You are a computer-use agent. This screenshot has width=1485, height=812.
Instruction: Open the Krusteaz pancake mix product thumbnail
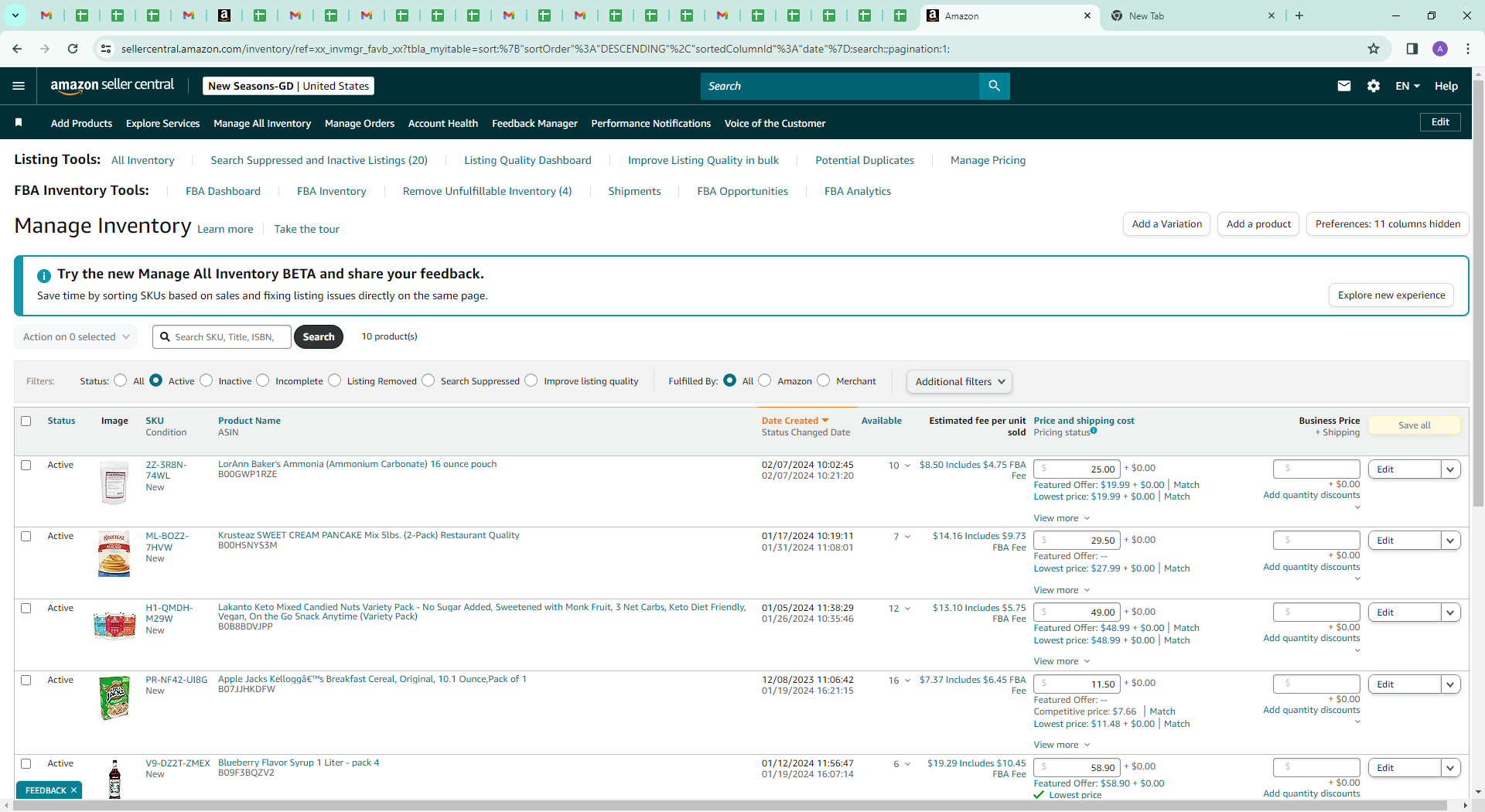(114, 554)
